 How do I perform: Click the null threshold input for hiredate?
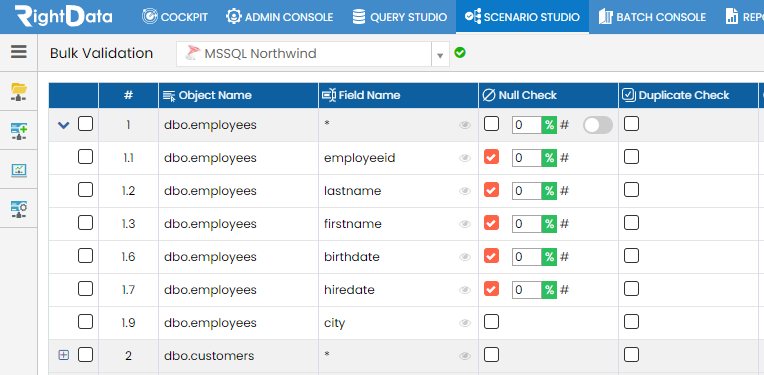[527, 290]
